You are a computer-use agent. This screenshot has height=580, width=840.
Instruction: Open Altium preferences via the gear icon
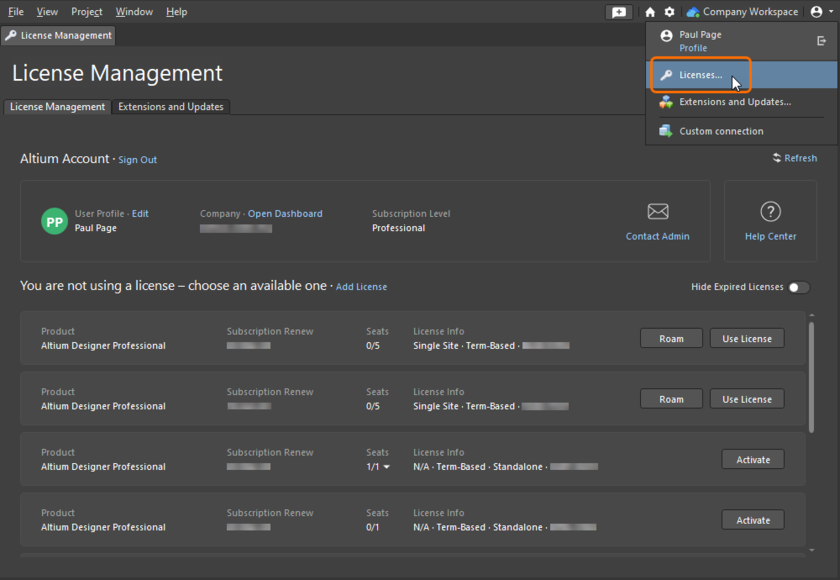pos(668,11)
